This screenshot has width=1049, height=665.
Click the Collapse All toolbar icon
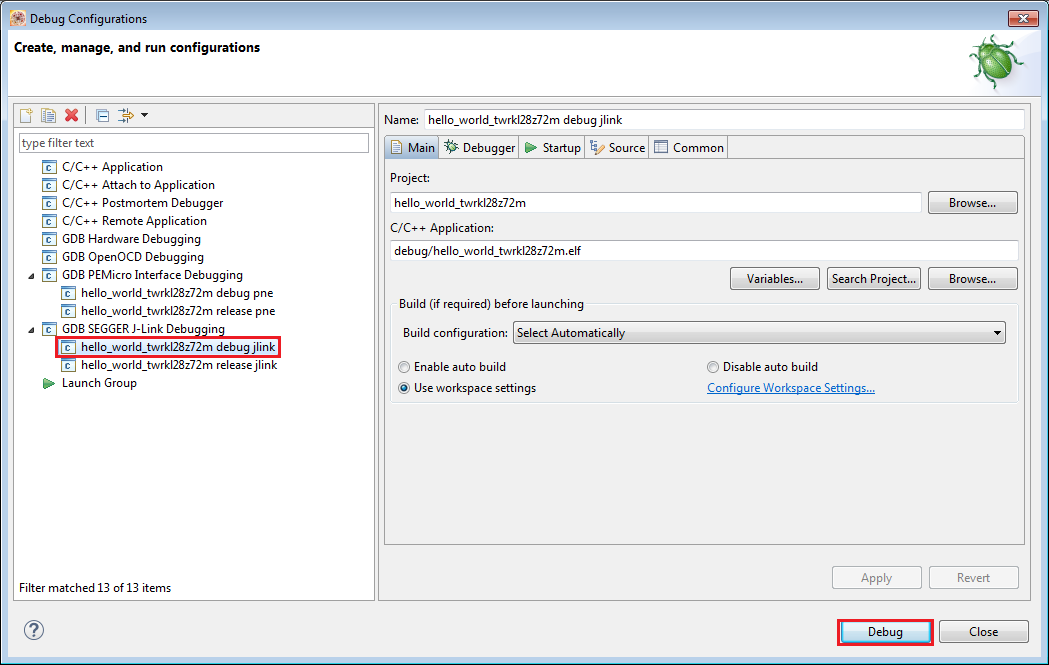click(102, 116)
